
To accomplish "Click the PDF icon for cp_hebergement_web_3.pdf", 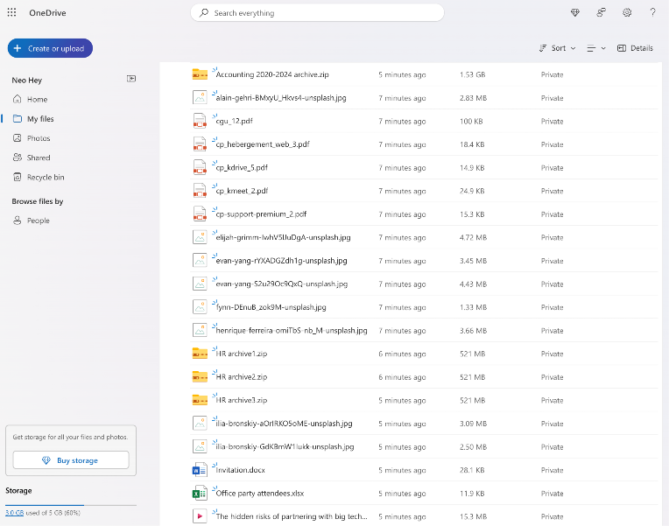I will click(x=200, y=144).
